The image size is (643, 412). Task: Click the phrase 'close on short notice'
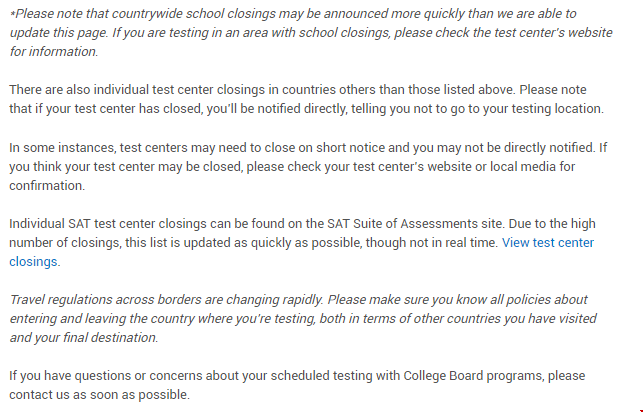click(x=325, y=148)
